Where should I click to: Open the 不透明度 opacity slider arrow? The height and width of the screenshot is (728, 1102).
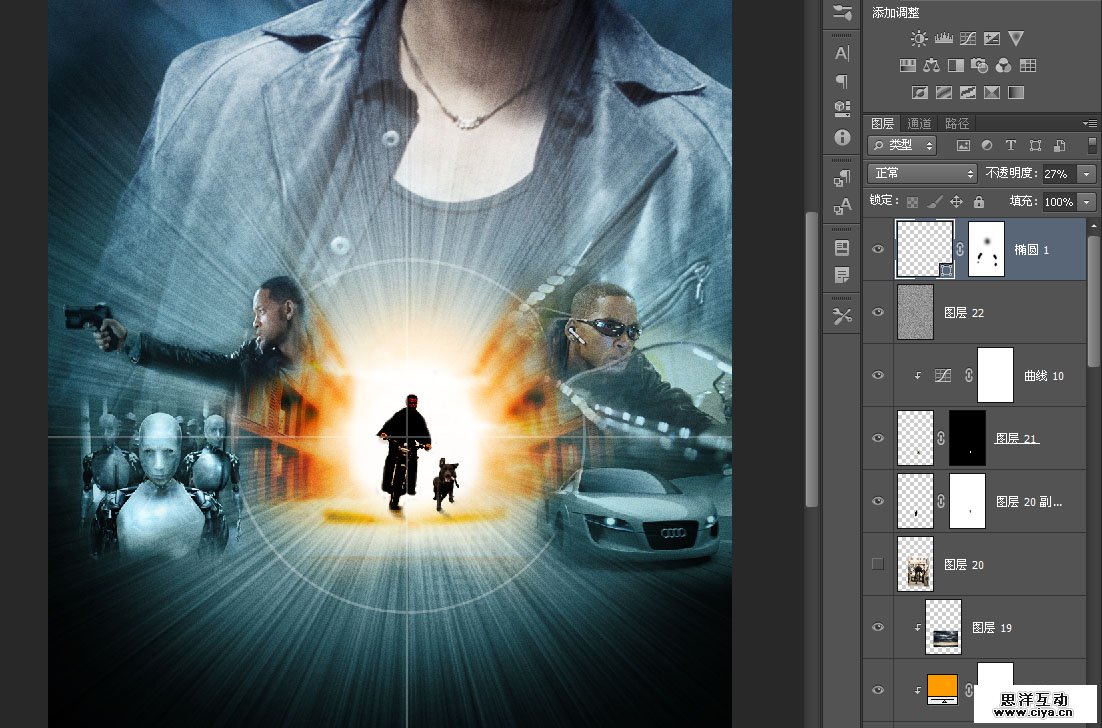tap(1088, 174)
